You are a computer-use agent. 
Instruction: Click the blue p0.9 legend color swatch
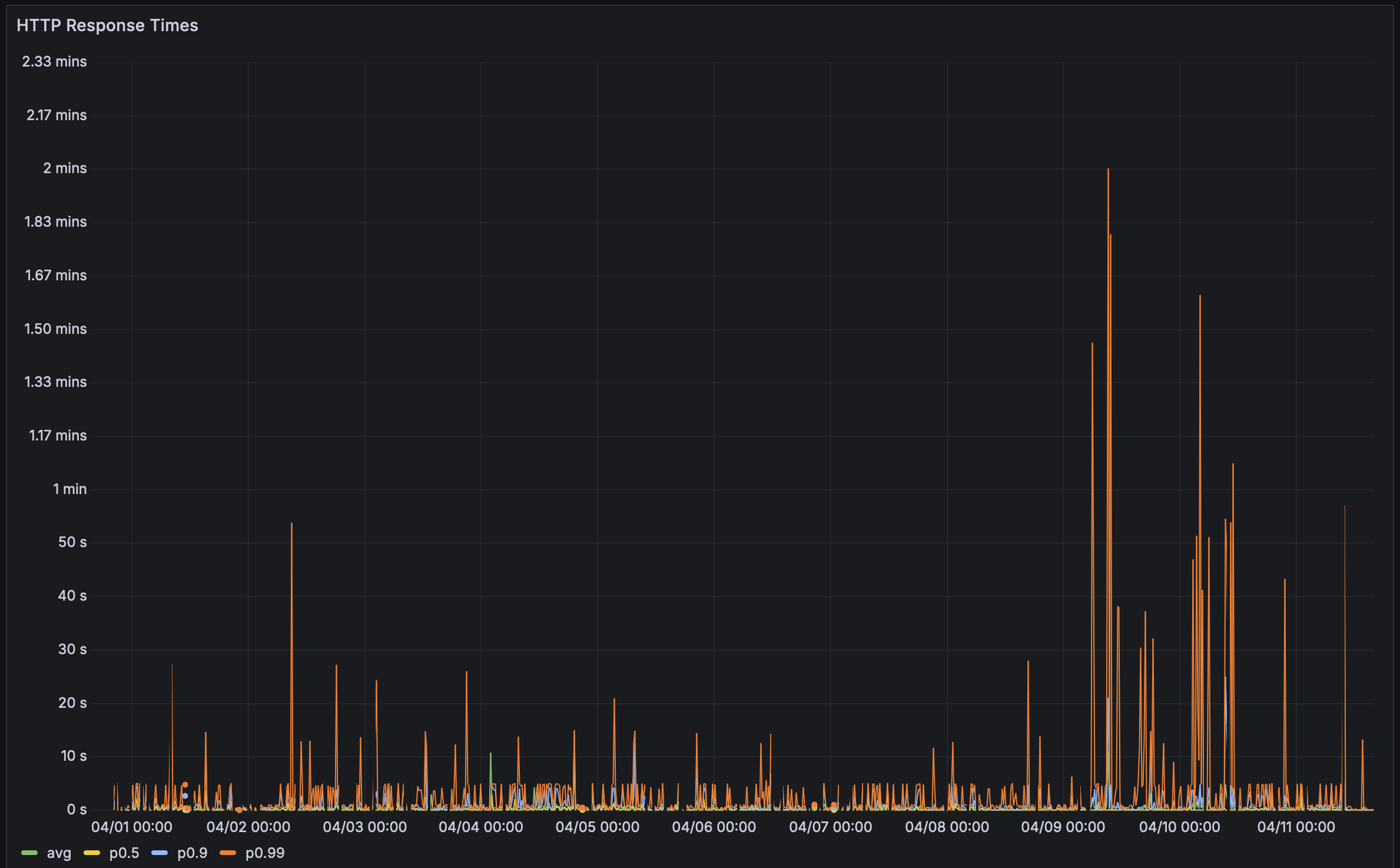coord(160,853)
